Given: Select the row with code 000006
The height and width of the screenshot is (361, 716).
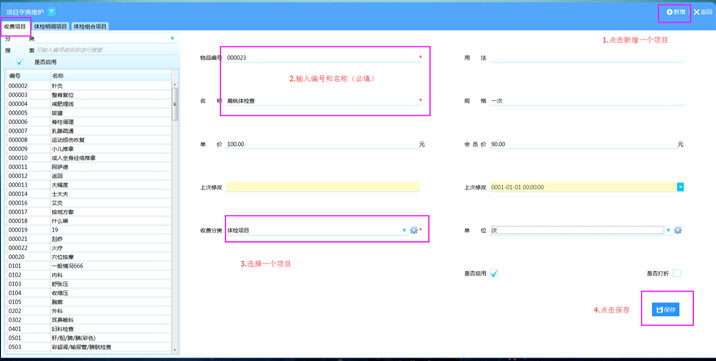Looking at the screenshot, I should 89,122.
